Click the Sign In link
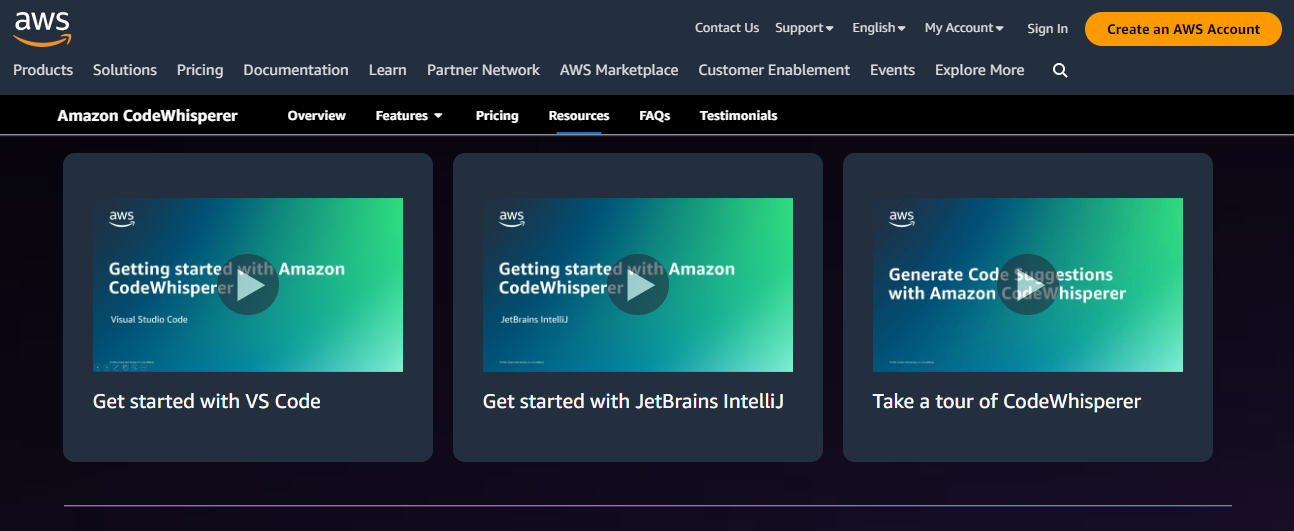1294x531 pixels. tap(1047, 29)
